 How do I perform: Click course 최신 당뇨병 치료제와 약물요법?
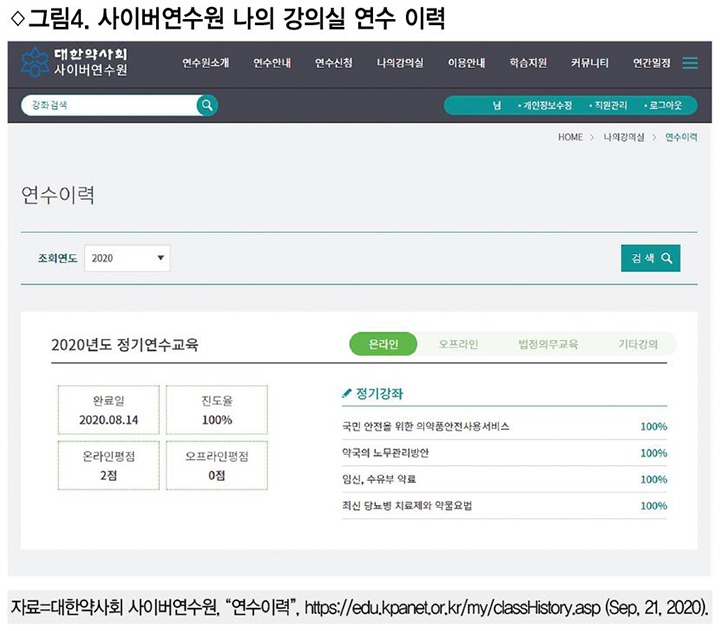pyautogui.click(x=407, y=506)
